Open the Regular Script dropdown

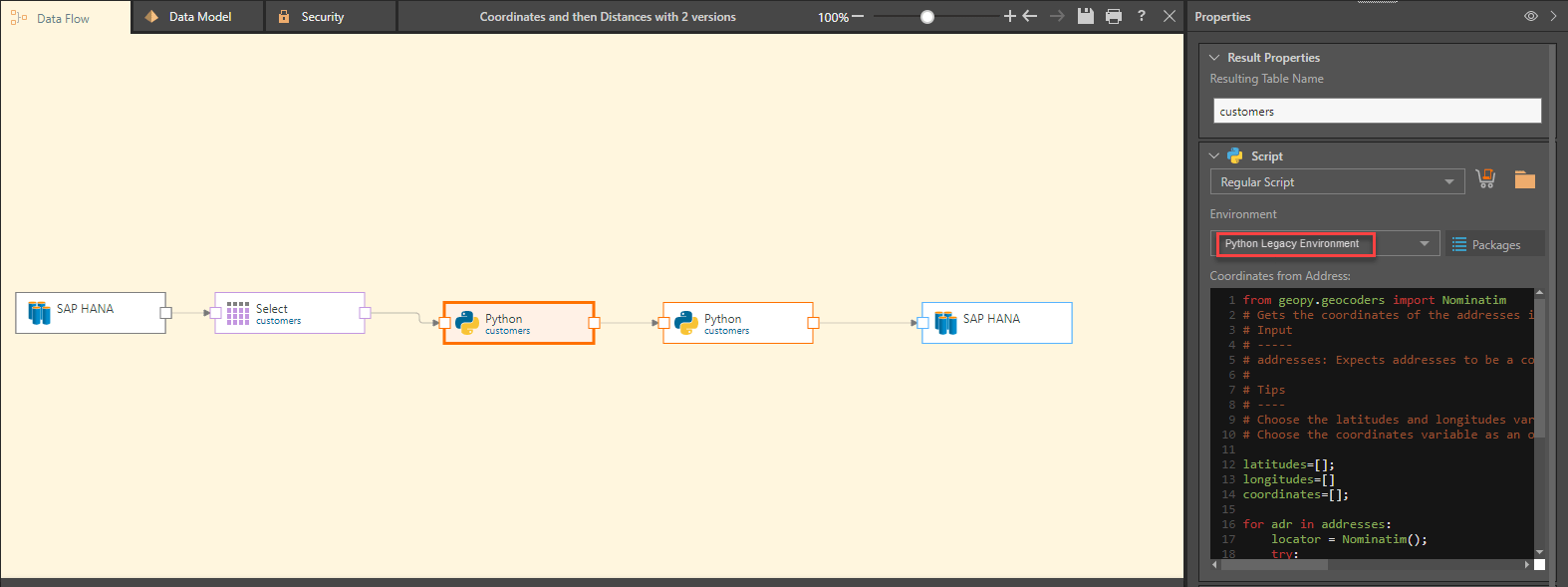tap(1337, 182)
